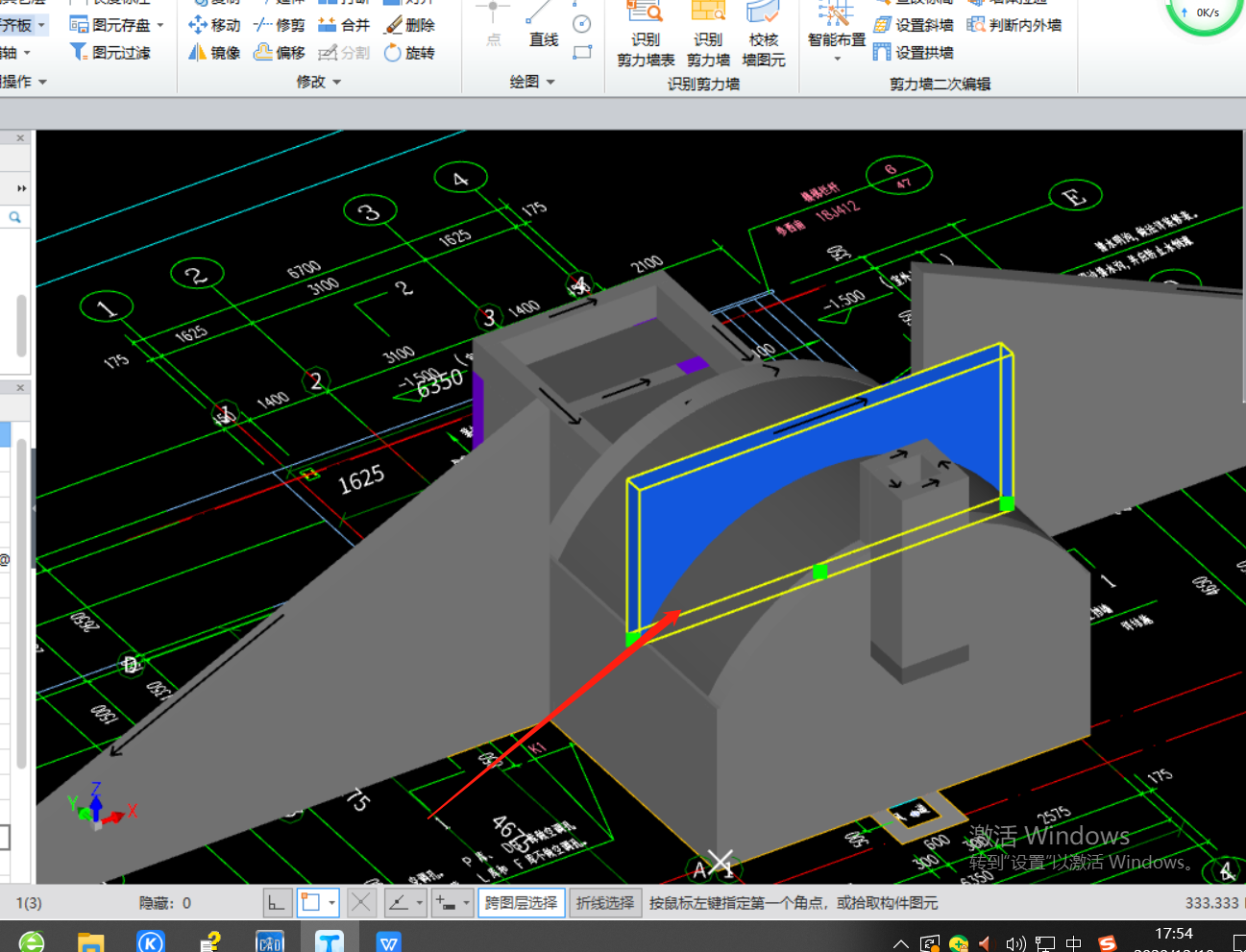Click the 识别剪力墙 group label
The height and width of the screenshot is (952, 1246).
(703, 84)
